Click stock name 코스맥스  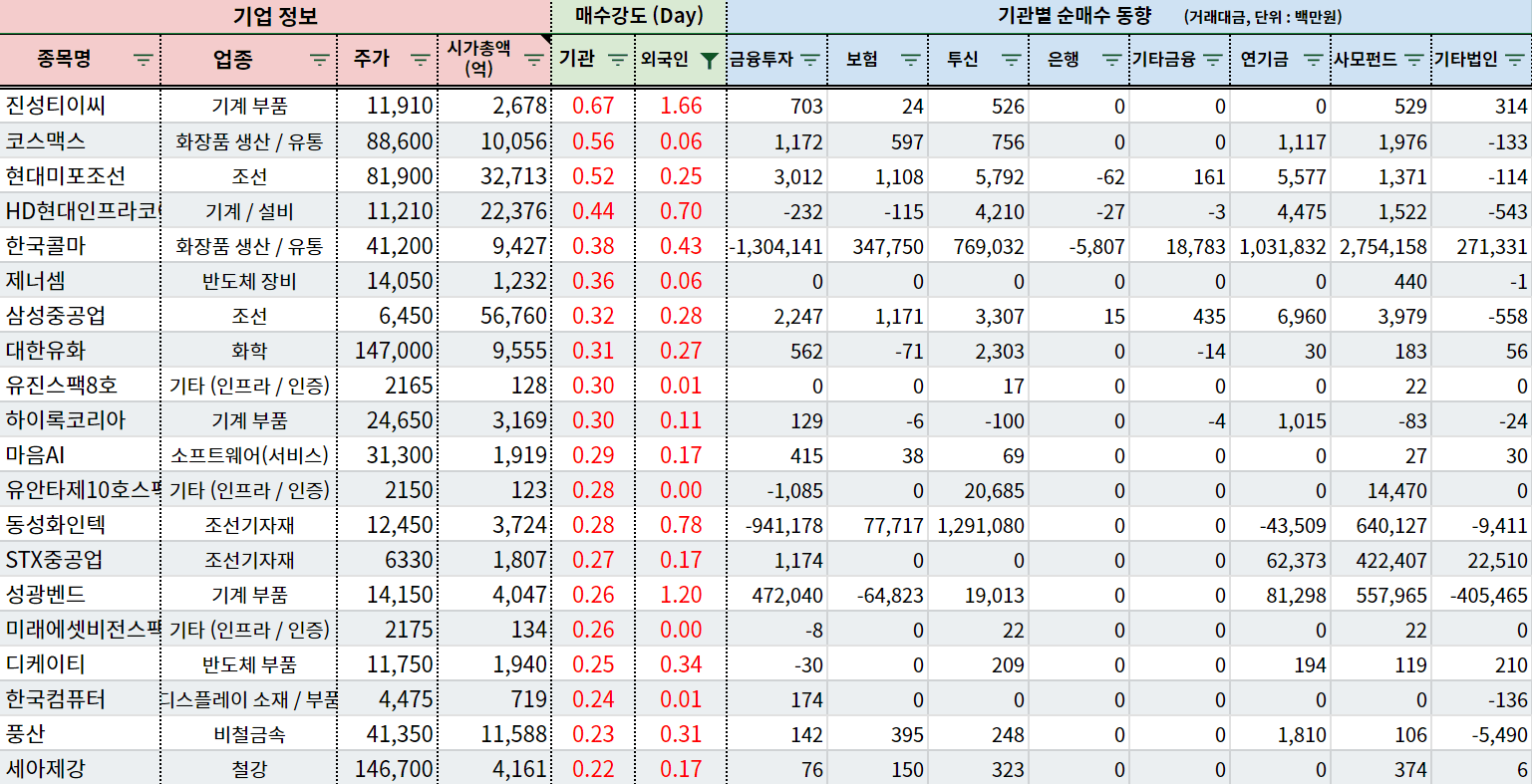pyautogui.click(x=46, y=140)
